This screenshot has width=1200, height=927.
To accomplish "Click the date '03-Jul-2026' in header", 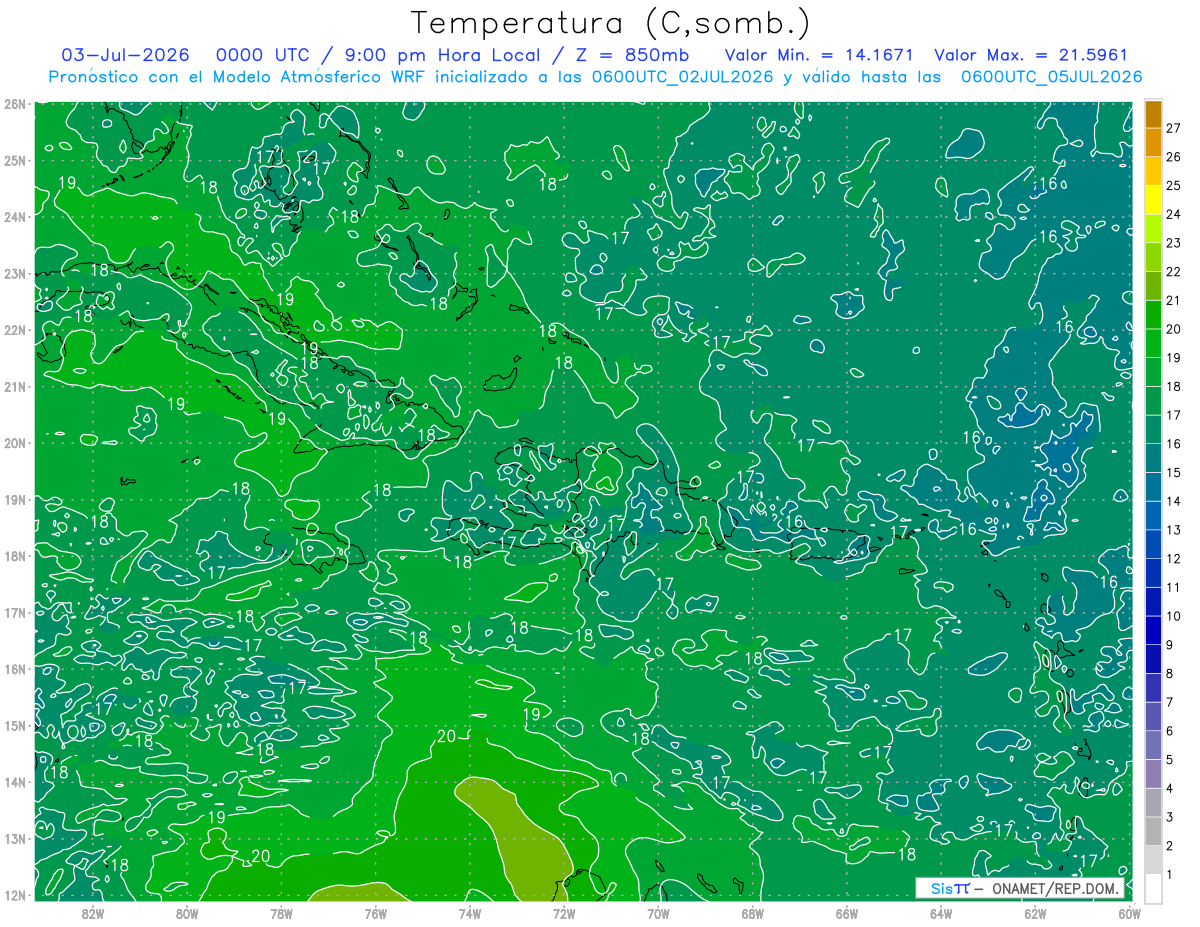I will [x=126, y=55].
